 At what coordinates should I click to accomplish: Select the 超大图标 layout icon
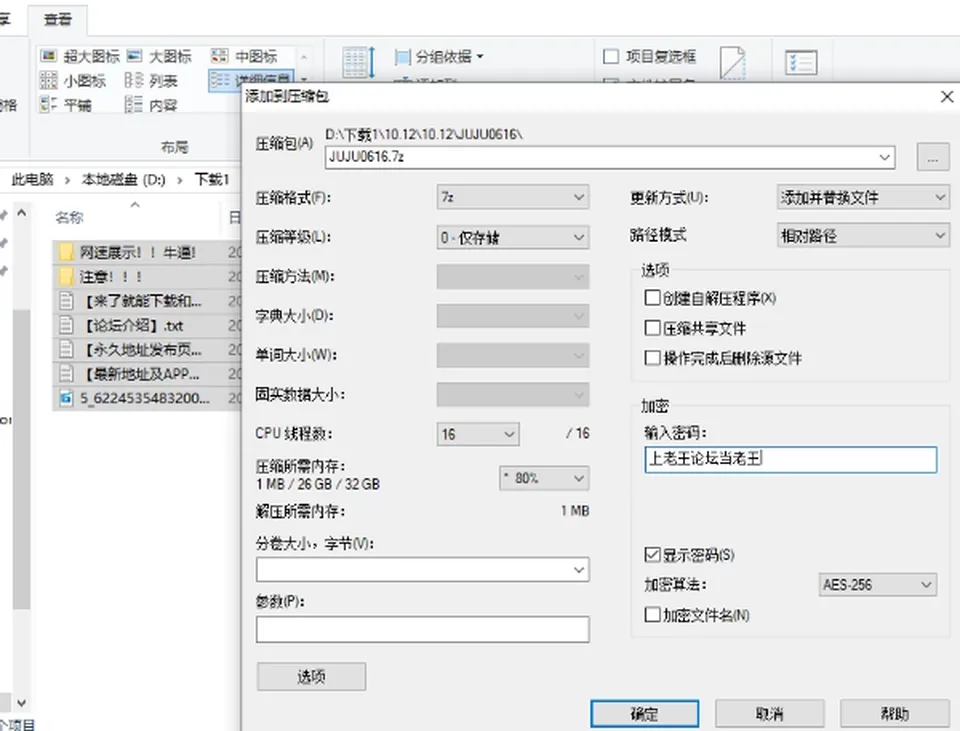48,56
